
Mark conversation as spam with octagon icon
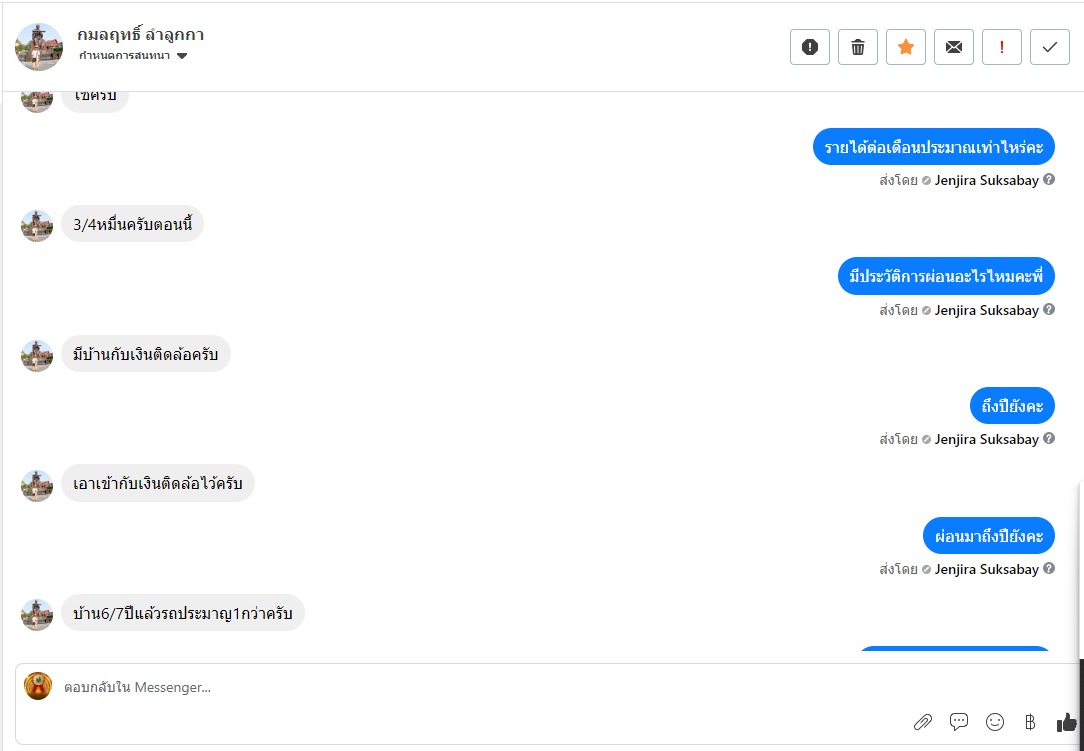tap(810, 47)
